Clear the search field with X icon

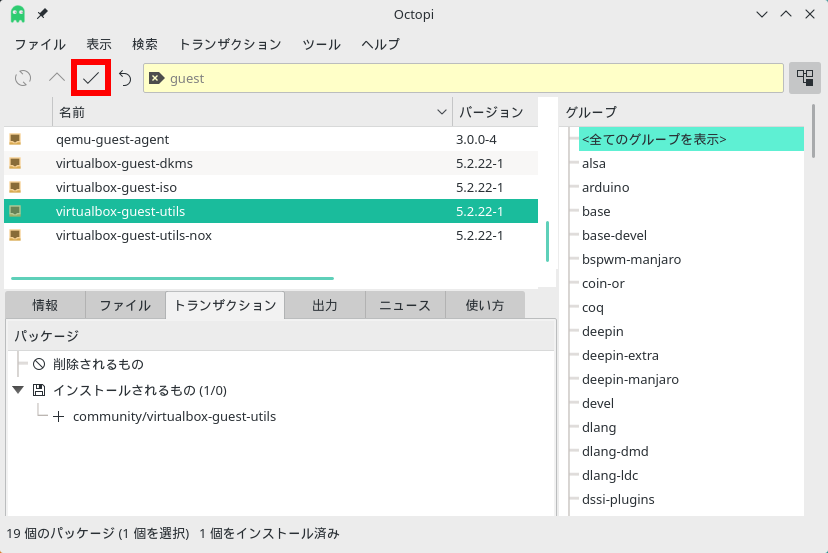click(x=156, y=78)
